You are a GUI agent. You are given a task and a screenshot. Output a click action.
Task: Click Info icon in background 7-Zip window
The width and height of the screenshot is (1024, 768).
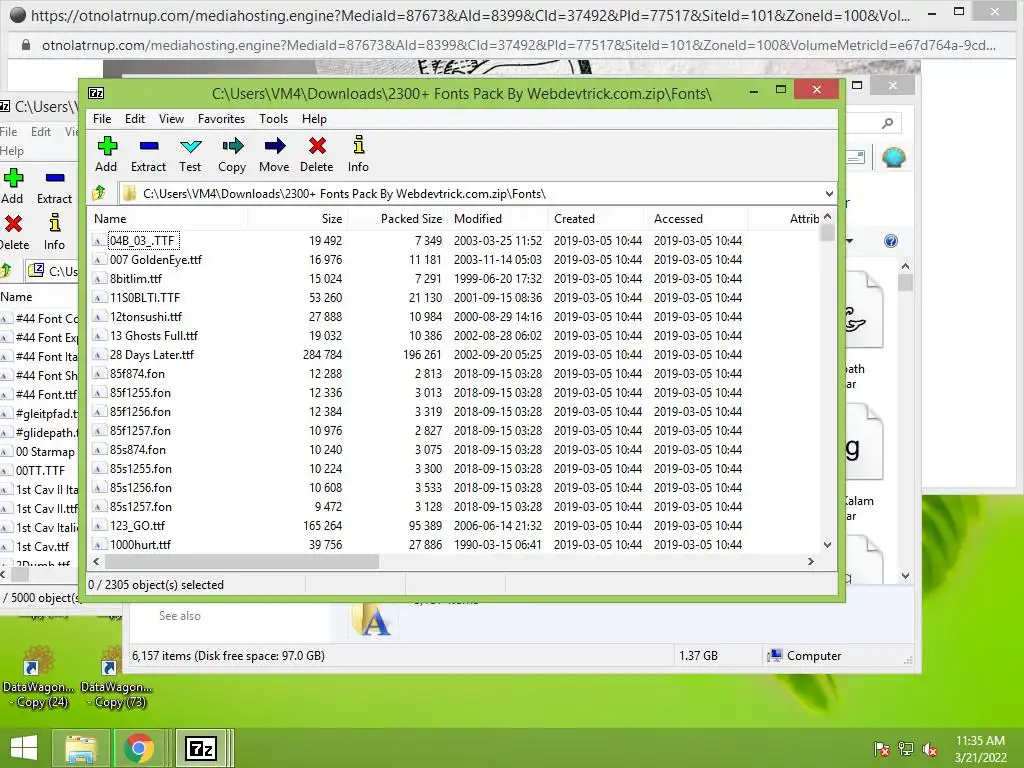pos(55,223)
